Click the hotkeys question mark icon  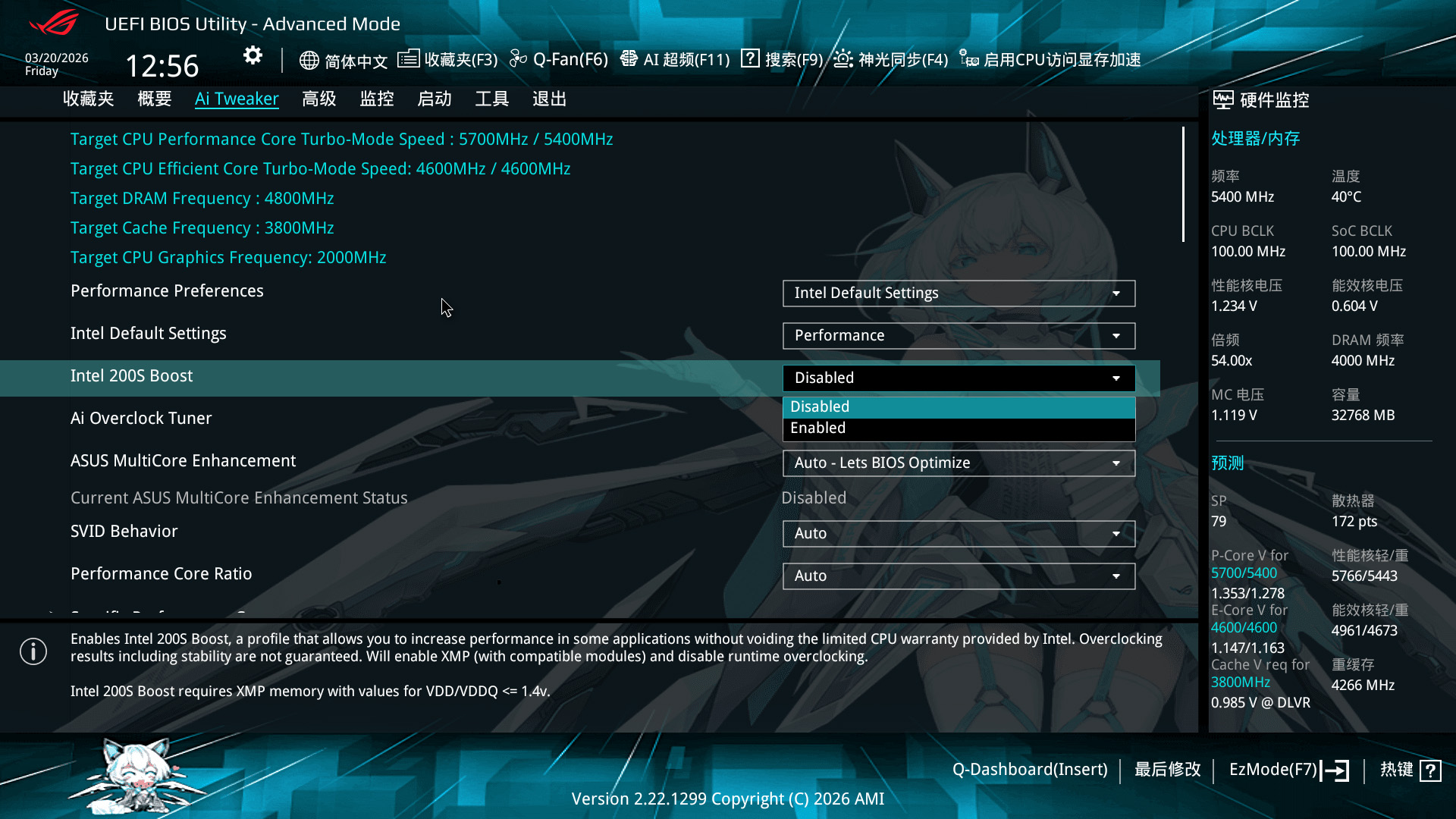1430,770
